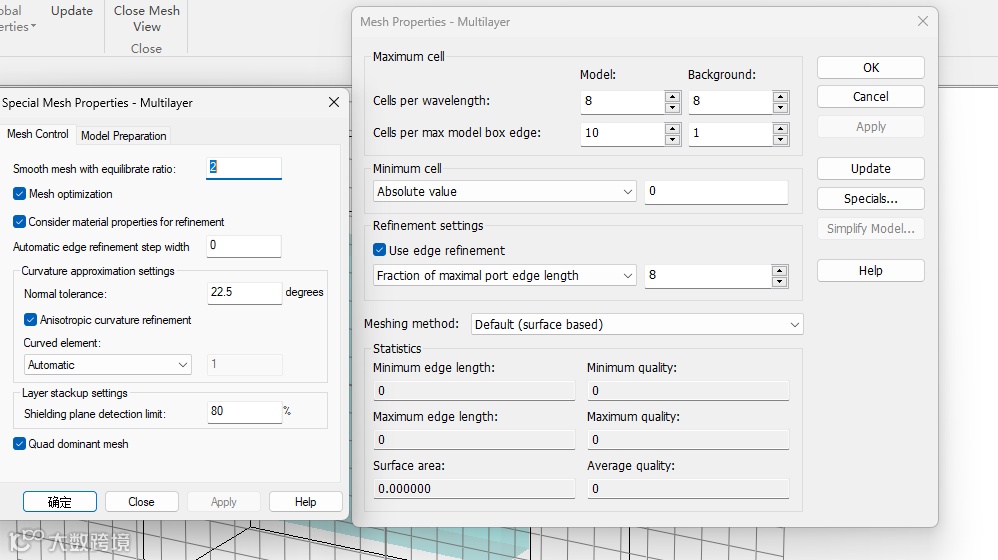This screenshot has width=998, height=560.
Task: Decrease Background cells per wavelength spinner
Action: point(780,107)
